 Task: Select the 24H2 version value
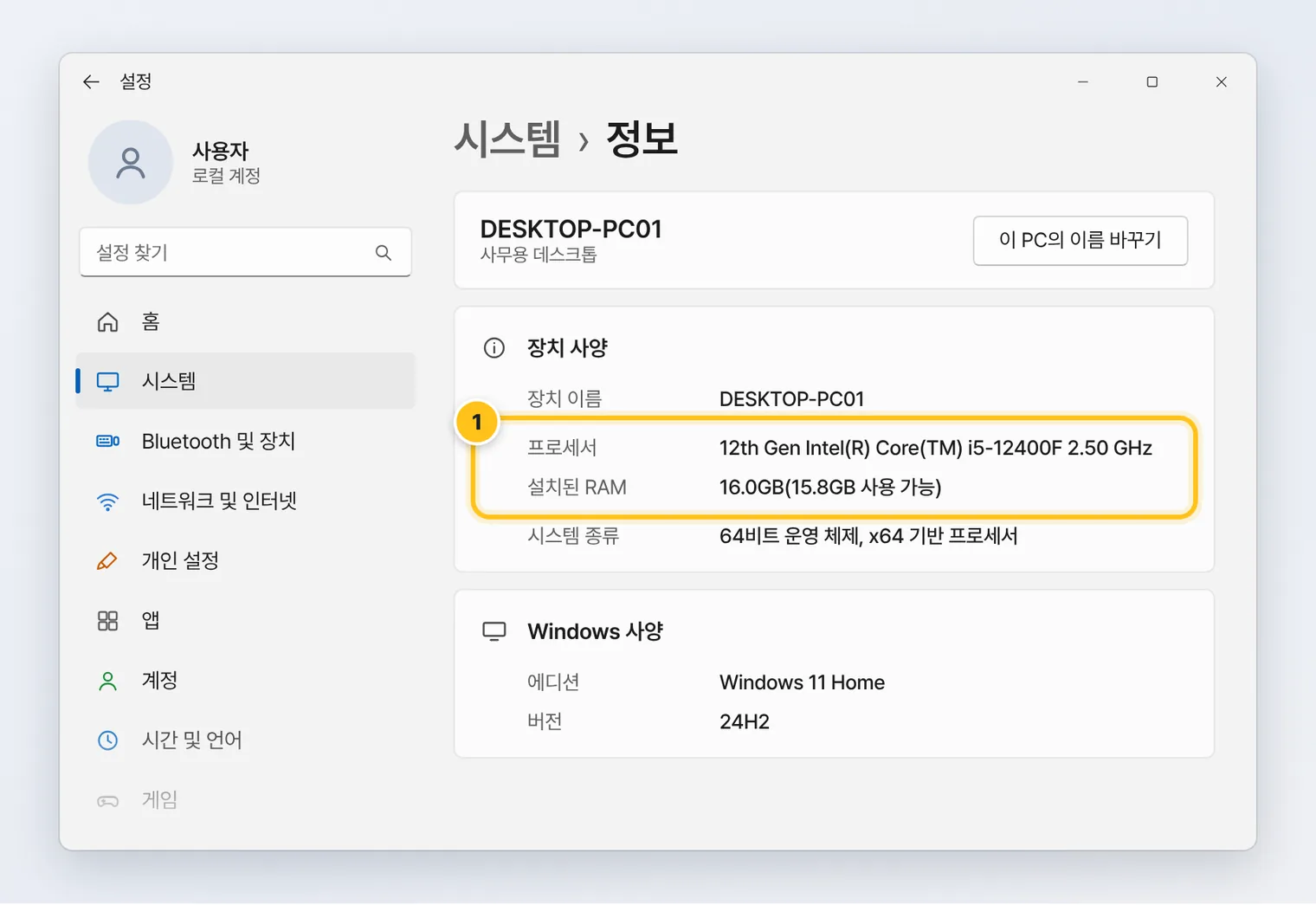click(x=745, y=721)
